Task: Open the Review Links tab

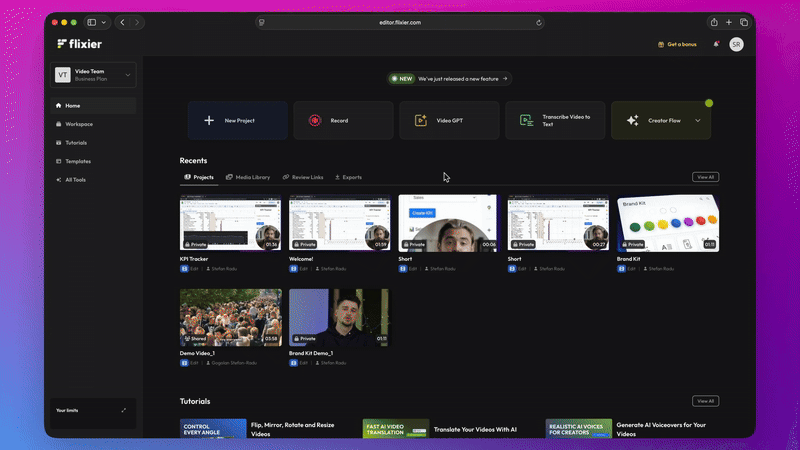Action: coord(303,177)
